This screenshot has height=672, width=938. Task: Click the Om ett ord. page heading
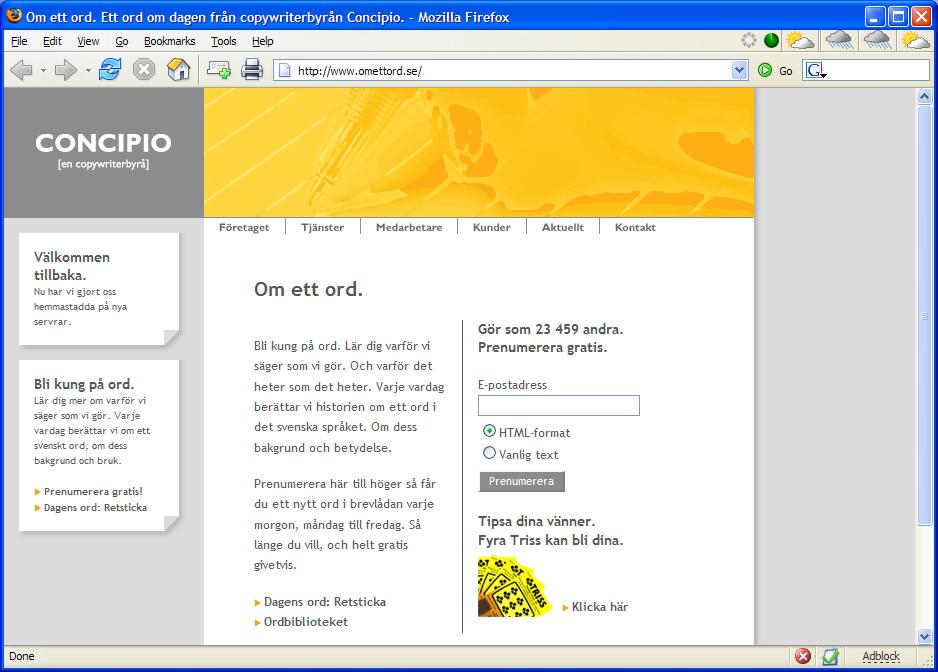[309, 289]
